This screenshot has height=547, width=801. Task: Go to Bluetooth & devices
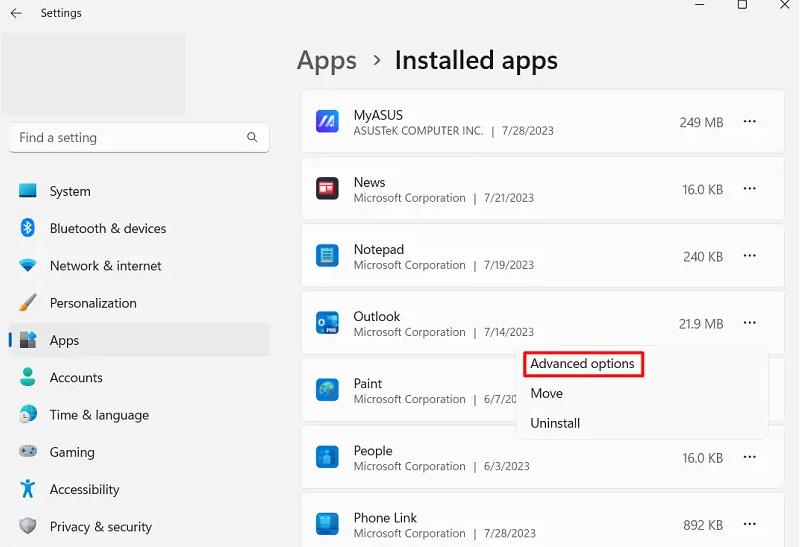coord(108,228)
